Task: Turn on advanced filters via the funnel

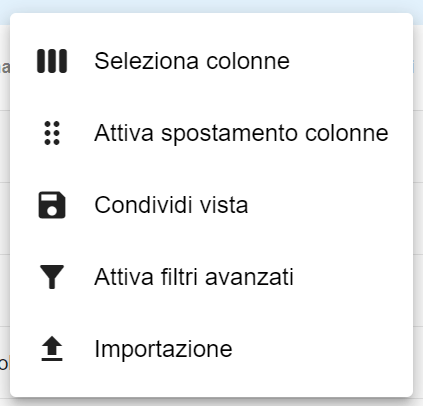Action: pyautogui.click(x=52, y=277)
